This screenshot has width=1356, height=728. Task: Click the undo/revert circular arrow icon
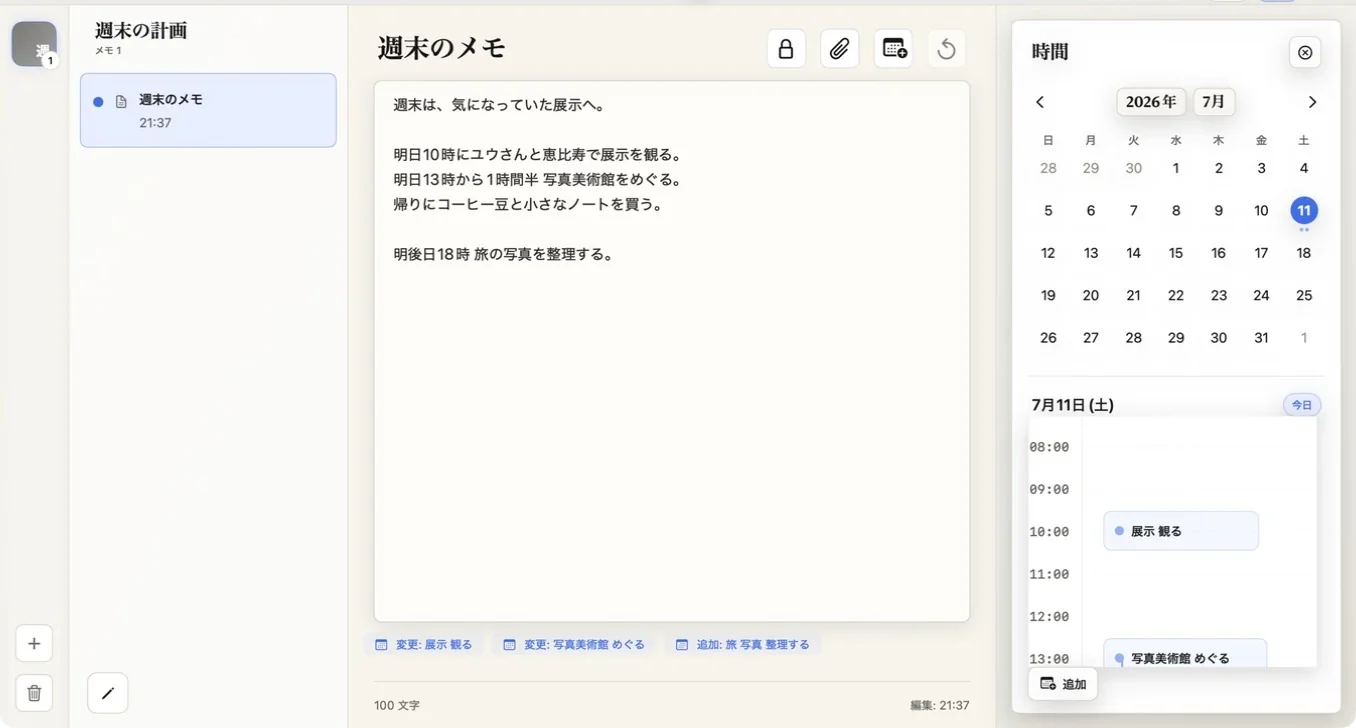click(x=946, y=48)
